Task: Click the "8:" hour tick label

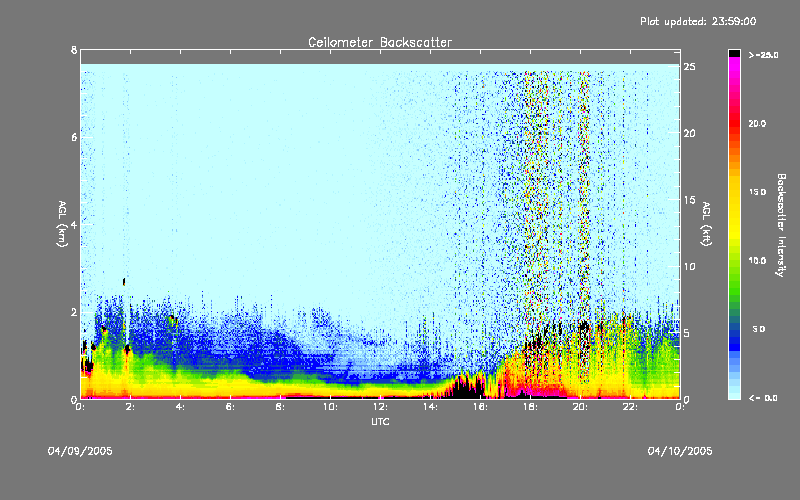Action: 281,407
